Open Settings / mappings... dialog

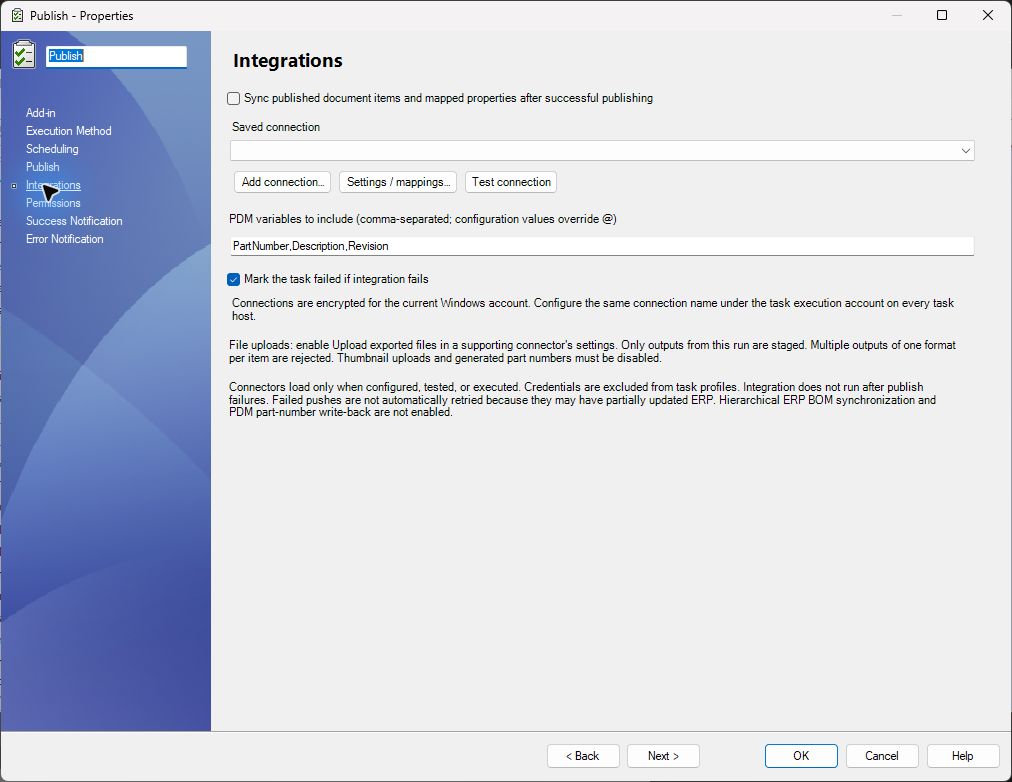pyautogui.click(x=398, y=182)
